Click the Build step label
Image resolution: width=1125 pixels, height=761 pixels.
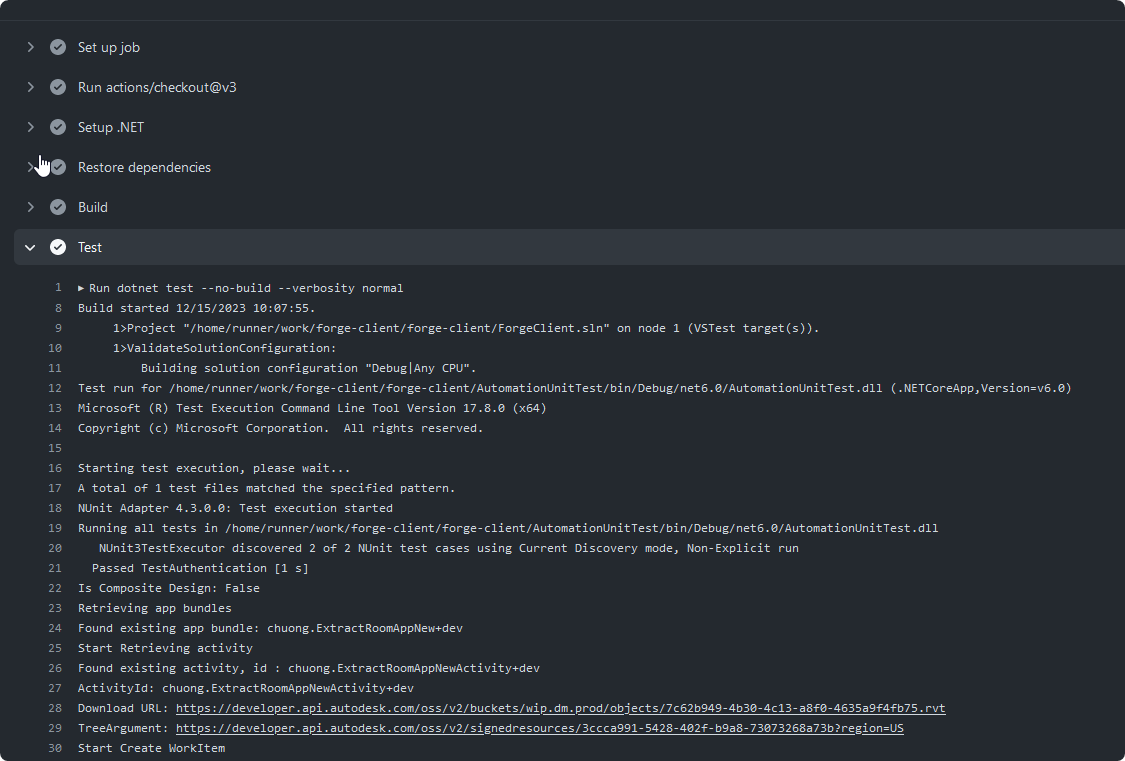point(93,207)
